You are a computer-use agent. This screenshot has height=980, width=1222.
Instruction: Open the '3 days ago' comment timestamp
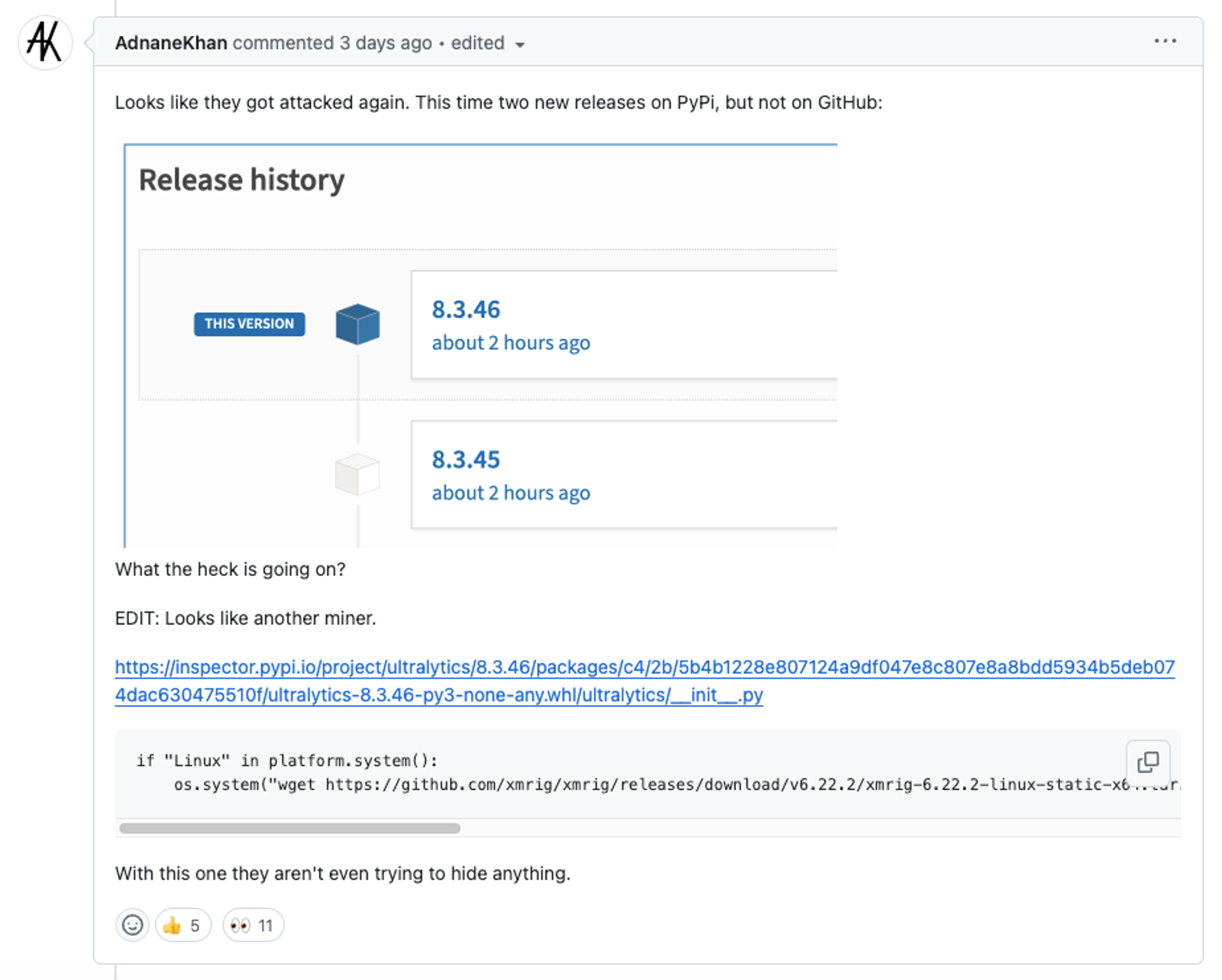pyautogui.click(x=386, y=44)
